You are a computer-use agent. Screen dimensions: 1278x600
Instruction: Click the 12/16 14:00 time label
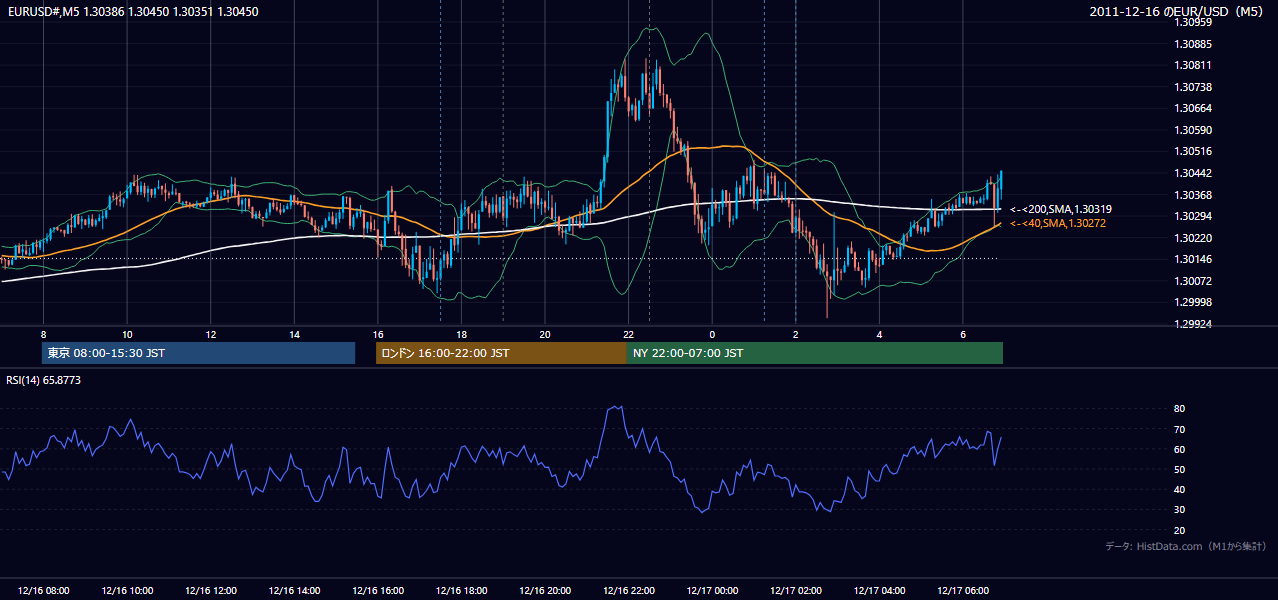point(294,591)
